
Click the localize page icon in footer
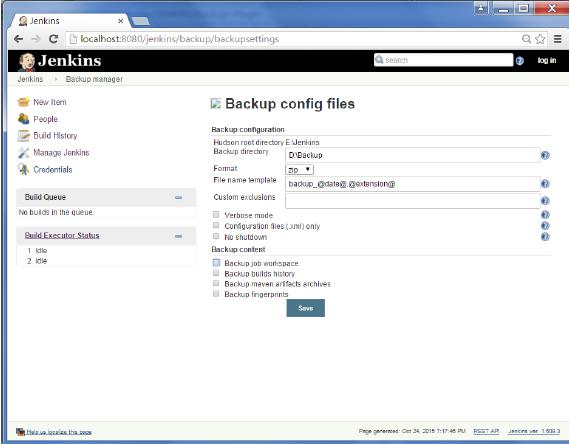click(x=20, y=432)
